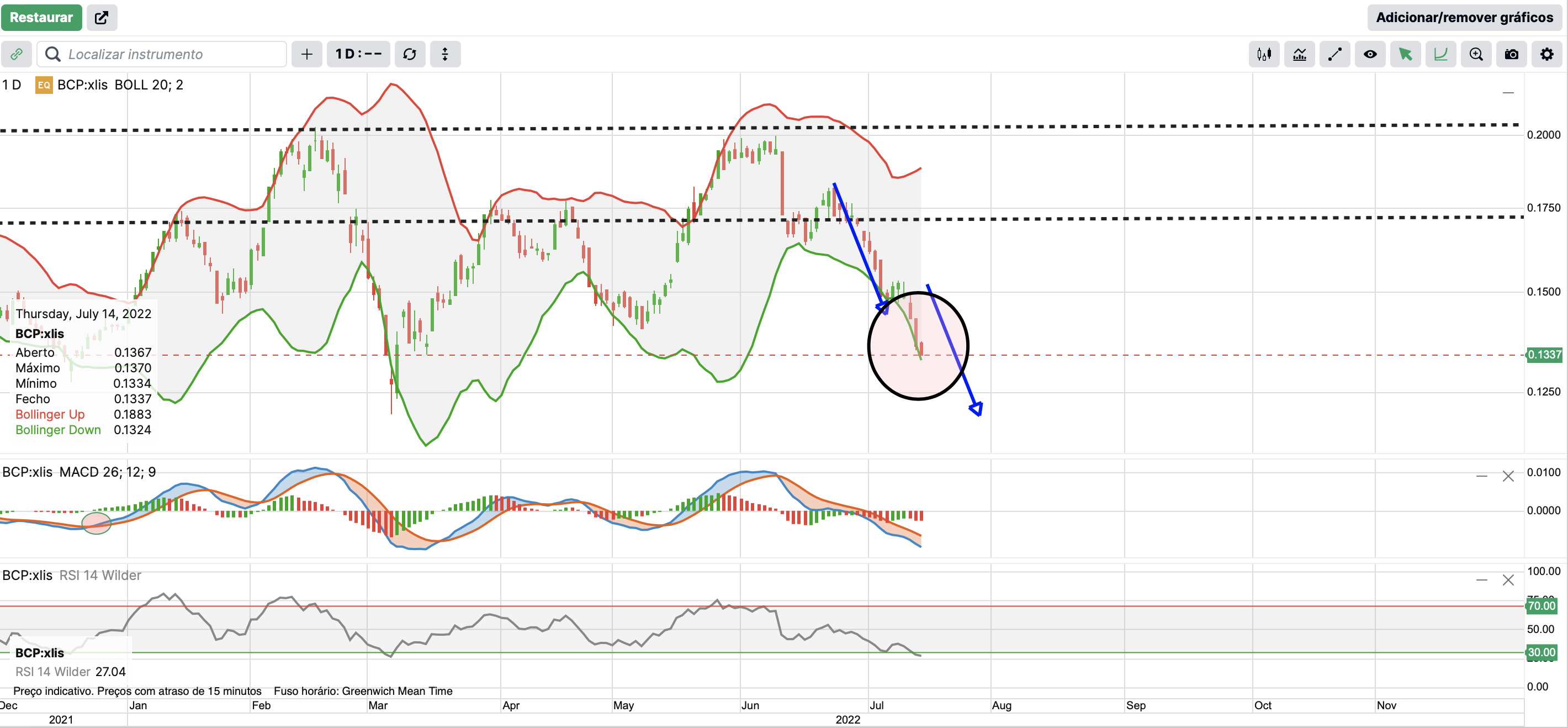This screenshot has height=728, width=1568.
Task: Click the refresh chart icon
Action: [410, 54]
